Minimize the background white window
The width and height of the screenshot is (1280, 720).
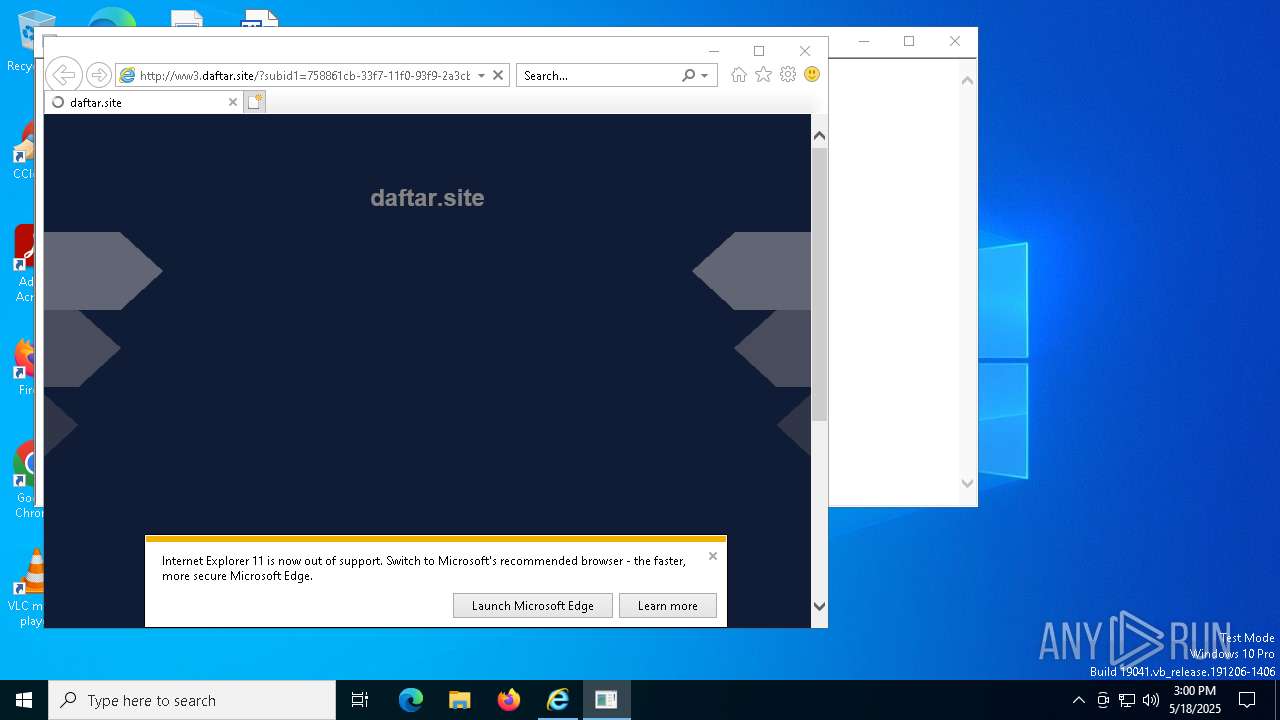point(864,41)
